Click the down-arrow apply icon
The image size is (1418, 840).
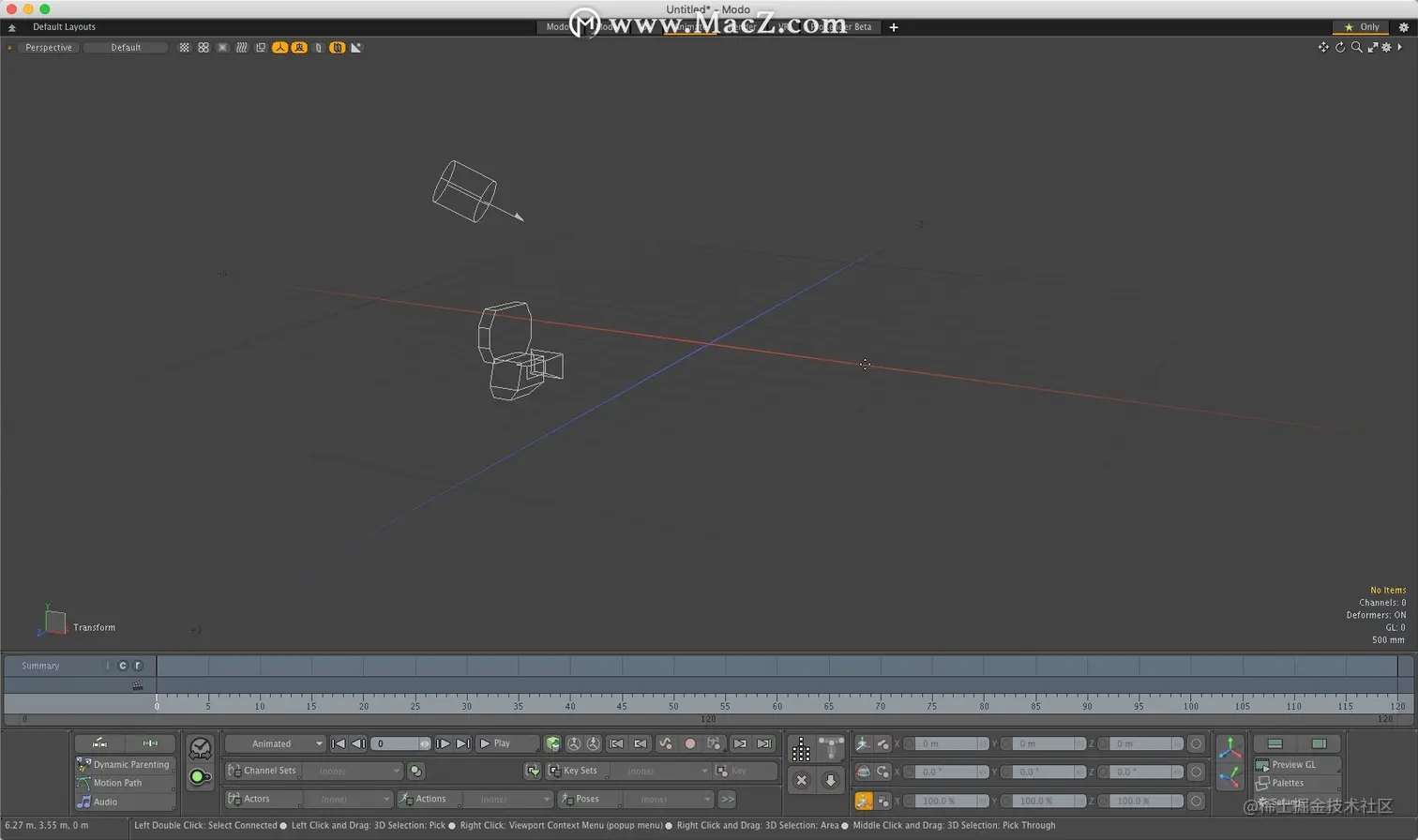tap(831, 779)
